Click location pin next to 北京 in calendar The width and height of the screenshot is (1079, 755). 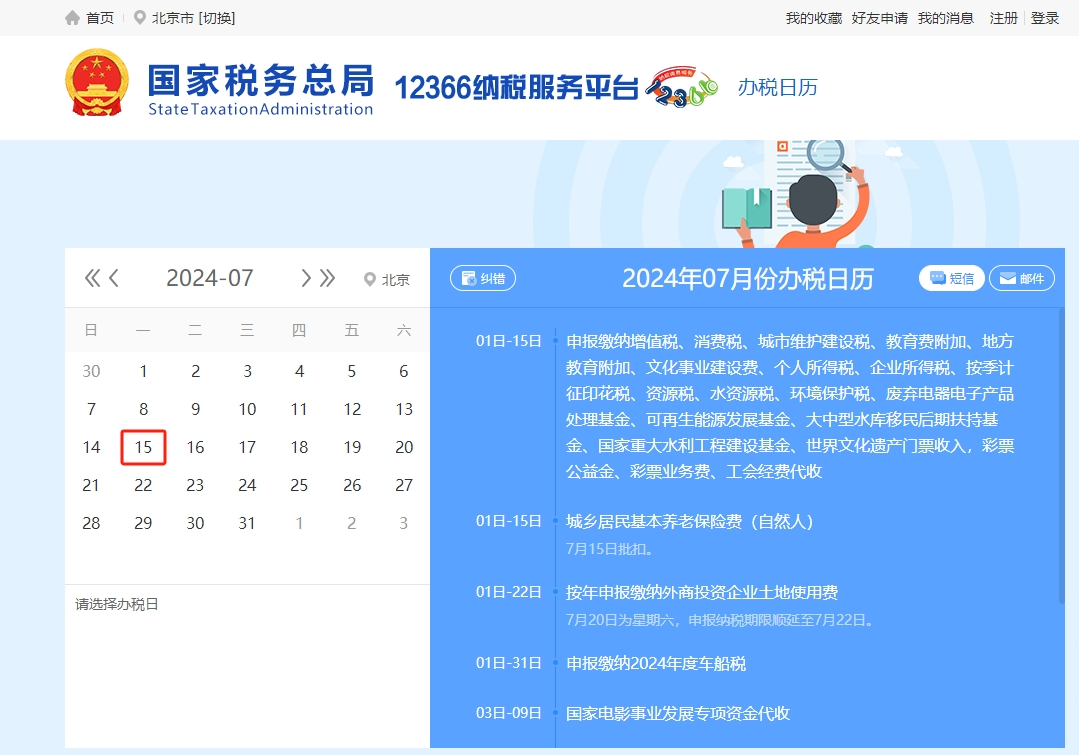[x=370, y=279]
